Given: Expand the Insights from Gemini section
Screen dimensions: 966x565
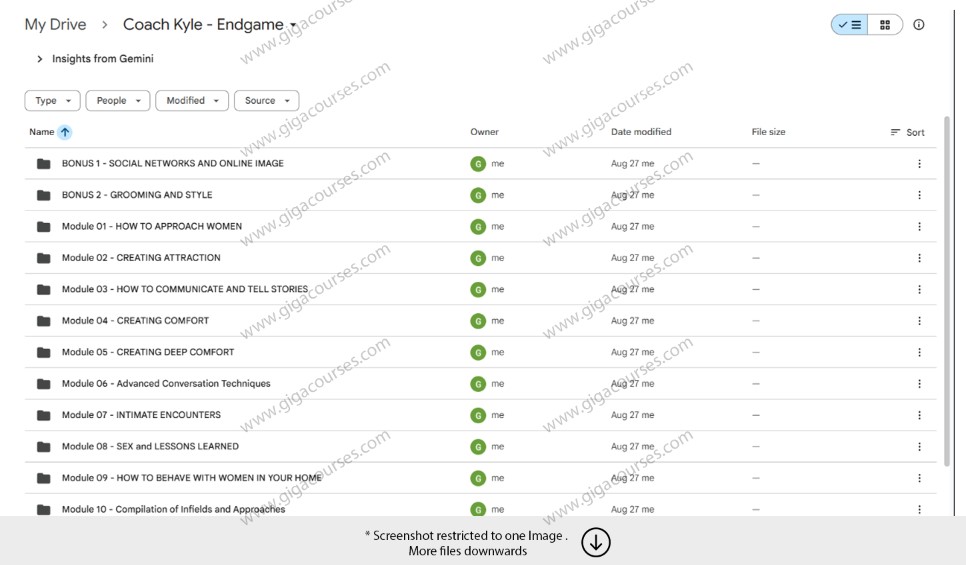Looking at the screenshot, I should pyautogui.click(x=40, y=59).
